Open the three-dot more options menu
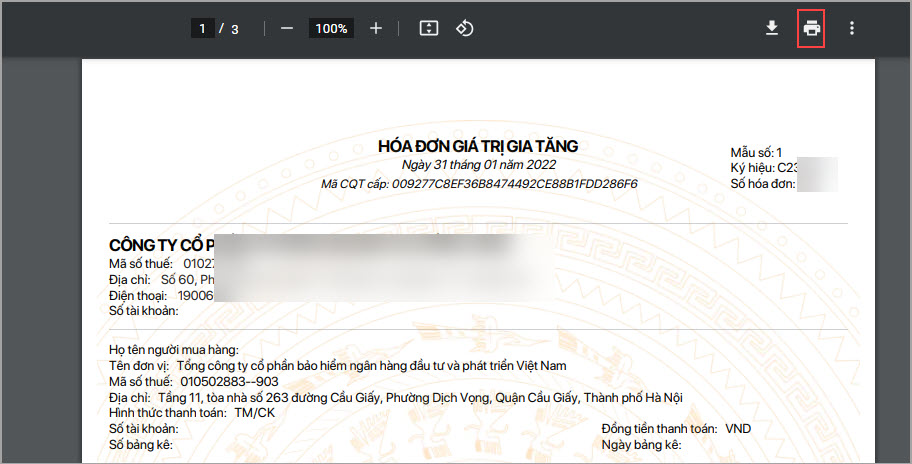The height and width of the screenshot is (464, 912). click(x=852, y=28)
